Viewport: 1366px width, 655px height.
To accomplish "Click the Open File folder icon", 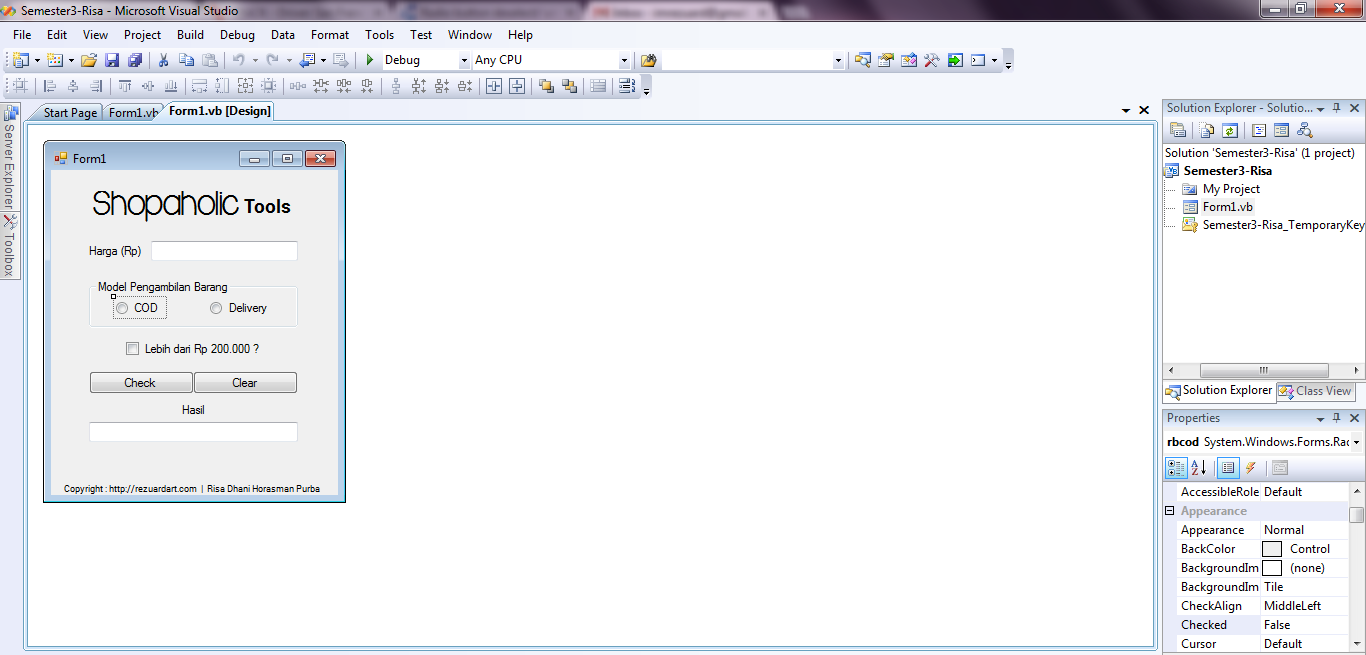I will pyautogui.click(x=89, y=60).
